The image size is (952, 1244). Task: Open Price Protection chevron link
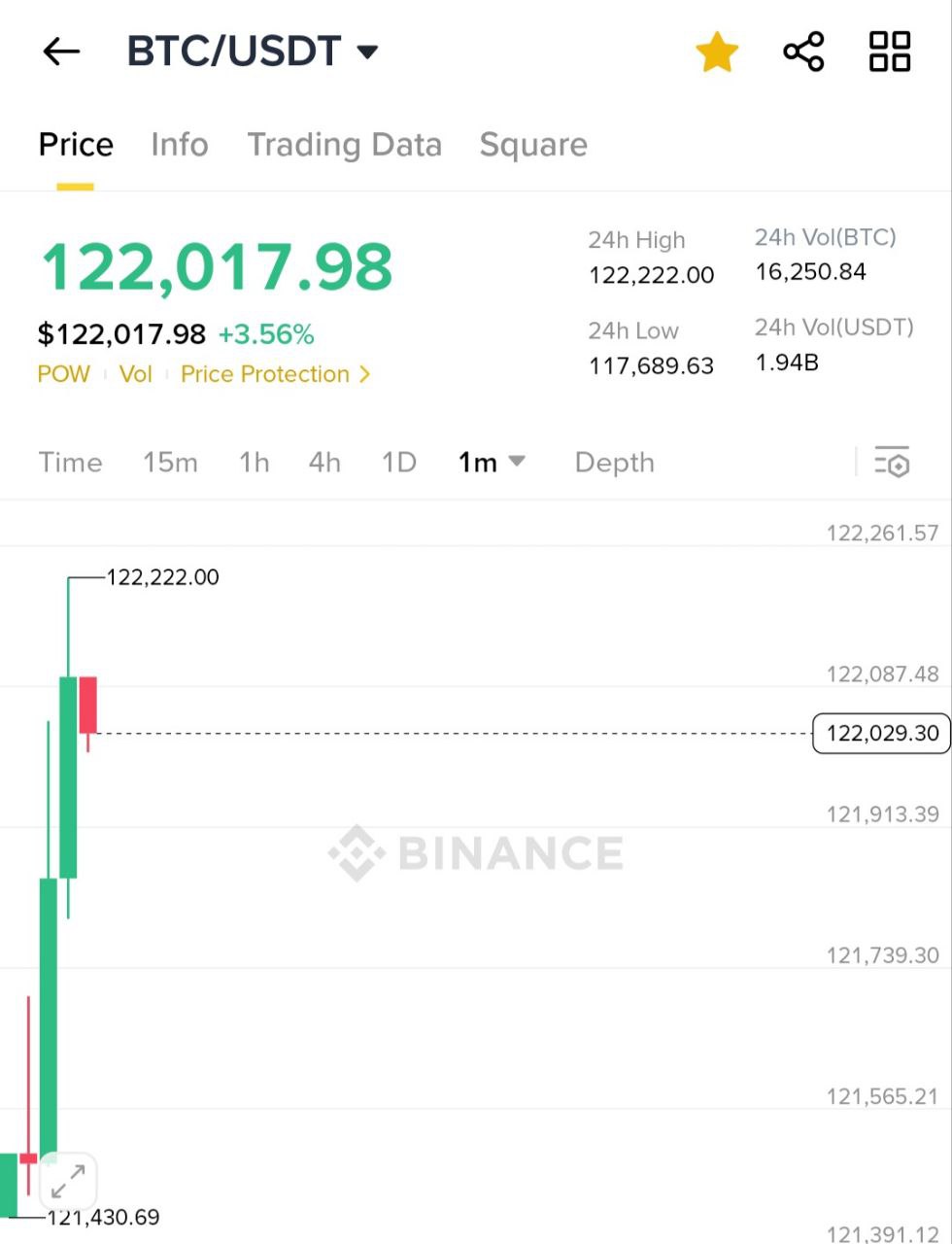click(276, 374)
